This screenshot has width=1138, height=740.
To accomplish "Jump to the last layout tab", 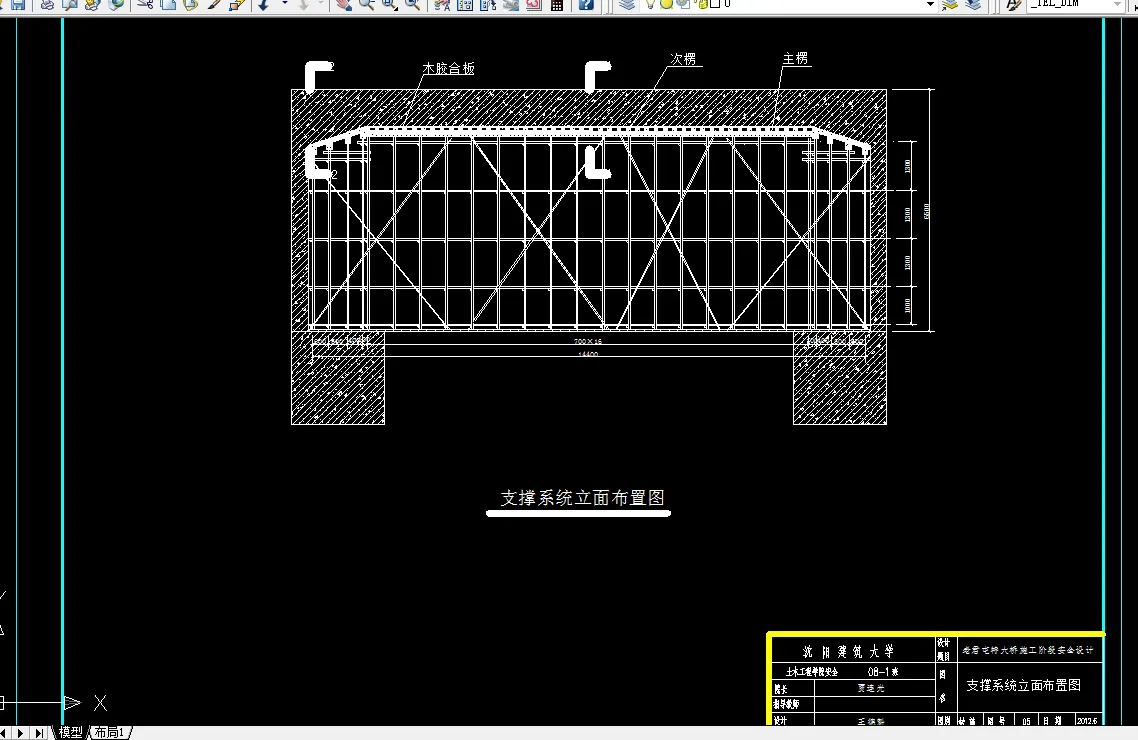I will [40, 733].
